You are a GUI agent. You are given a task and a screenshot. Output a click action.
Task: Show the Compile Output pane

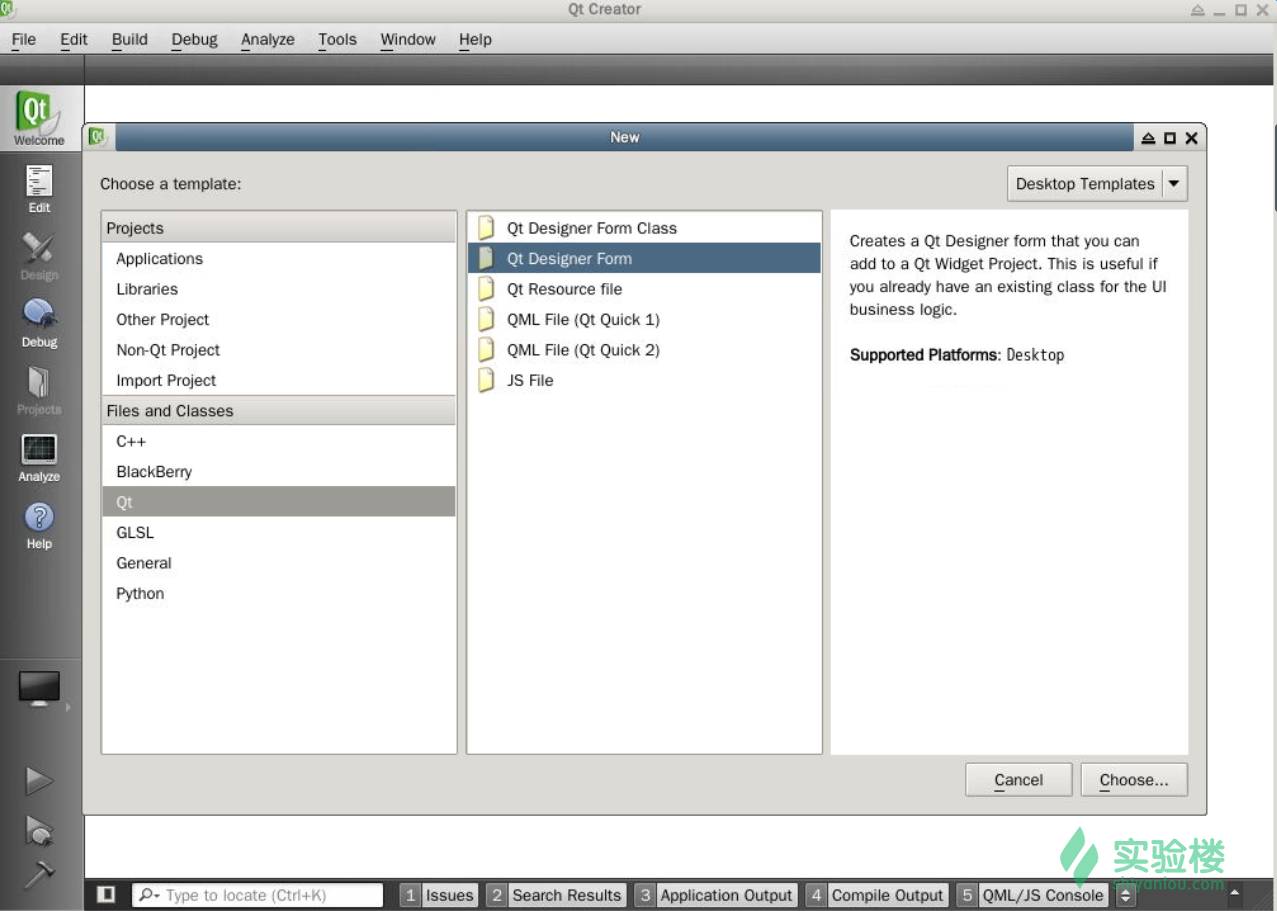coord(877,895)
